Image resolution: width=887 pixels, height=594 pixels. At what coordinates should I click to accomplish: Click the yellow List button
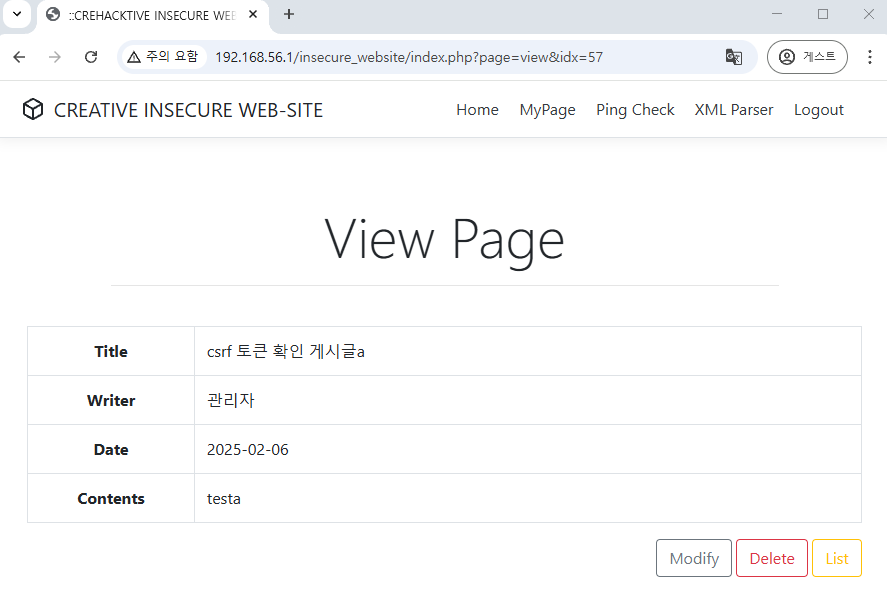[837, 558]
